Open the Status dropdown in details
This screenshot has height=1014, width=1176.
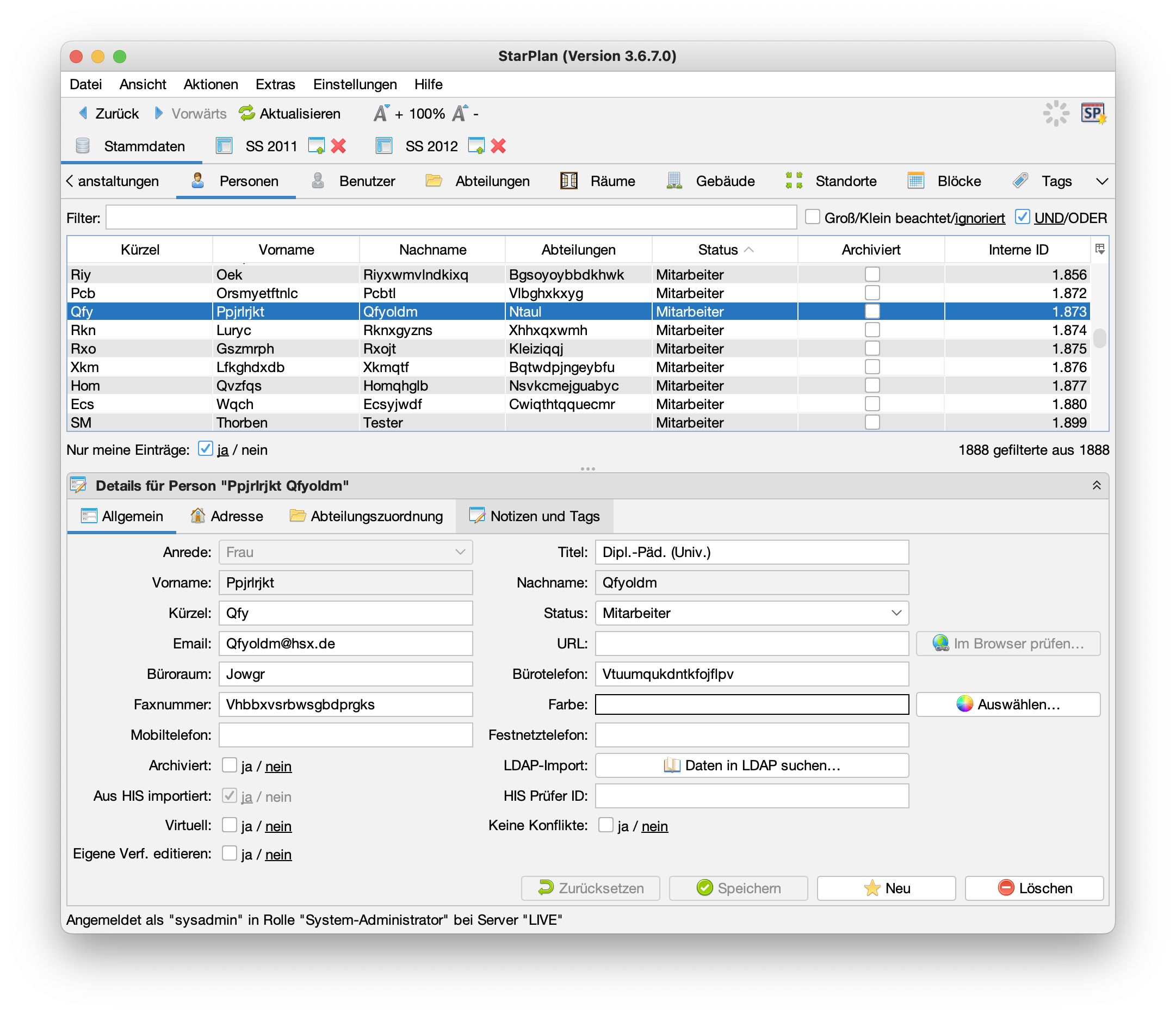click(x=752, y=613)
